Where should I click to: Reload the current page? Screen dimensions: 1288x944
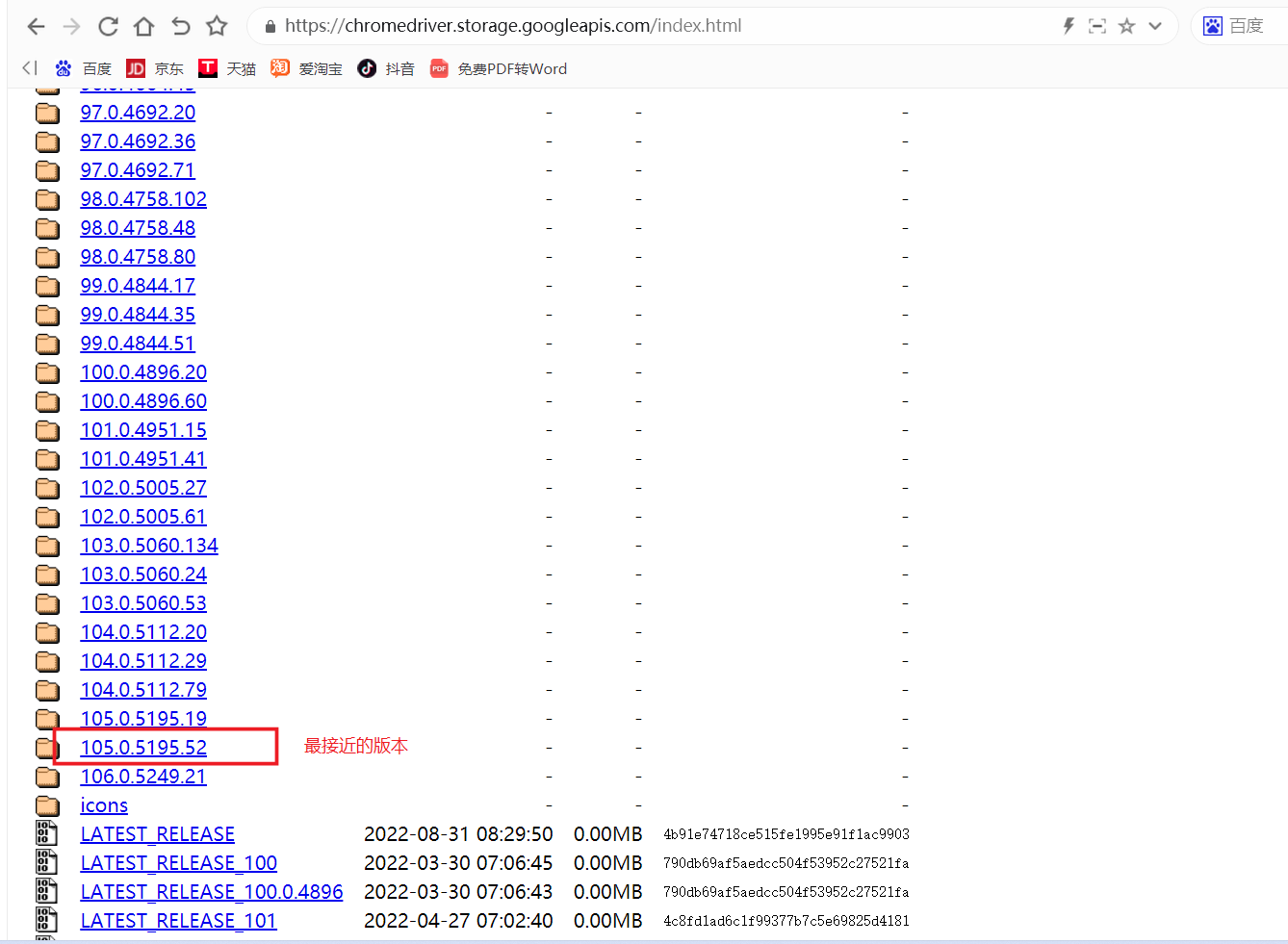(108, 26)
